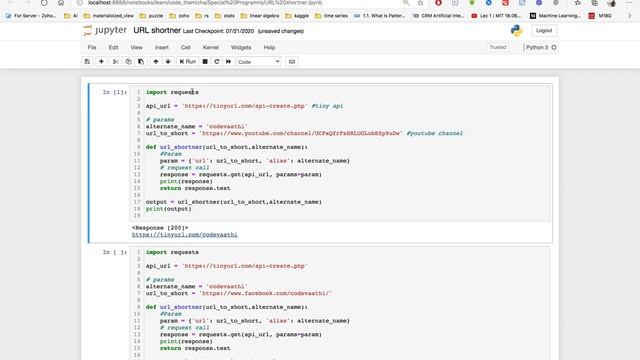This screenshot has width=640, height=360.
Task: Open the Help menu
Action: [269, 47]
